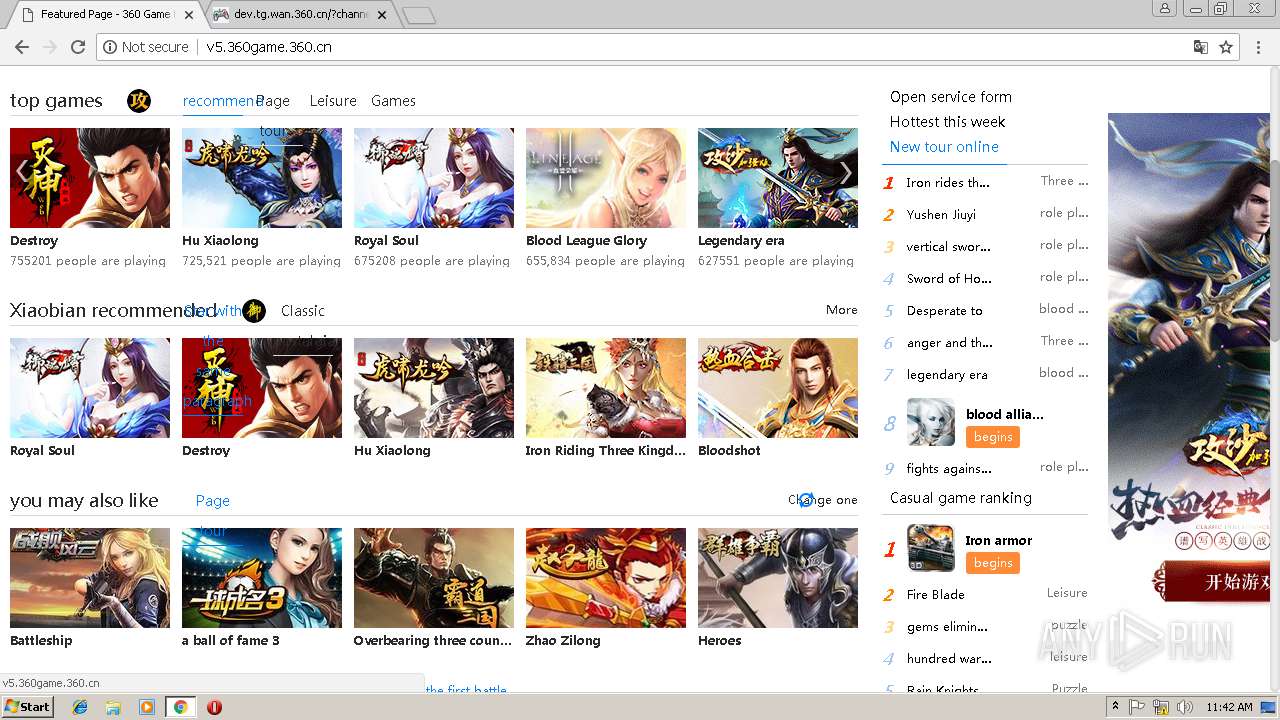
Task: Open Iron Riding Three Kingdoms thumbnail
Action: 606,388
